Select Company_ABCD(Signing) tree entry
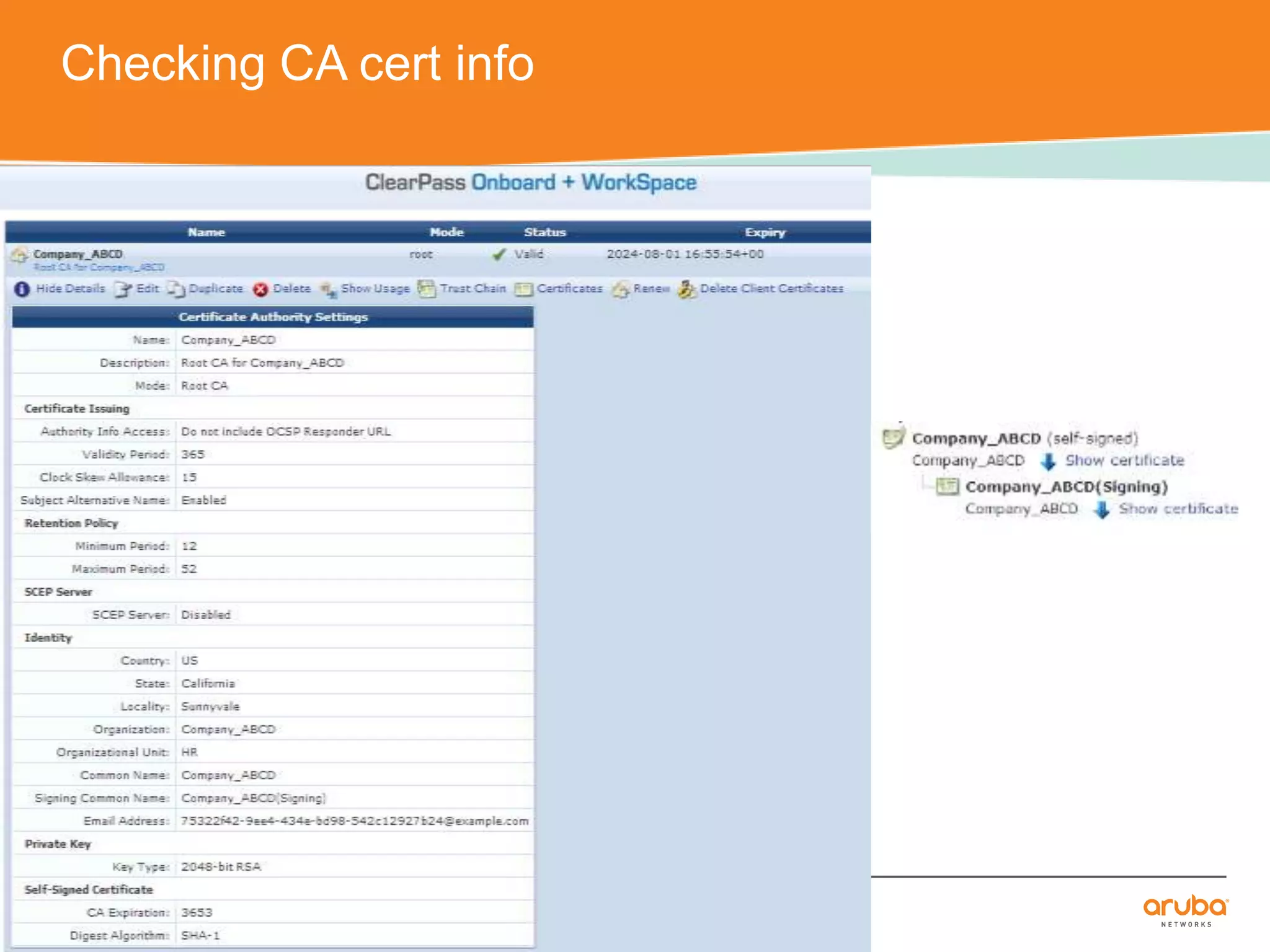 (1067, 487)
